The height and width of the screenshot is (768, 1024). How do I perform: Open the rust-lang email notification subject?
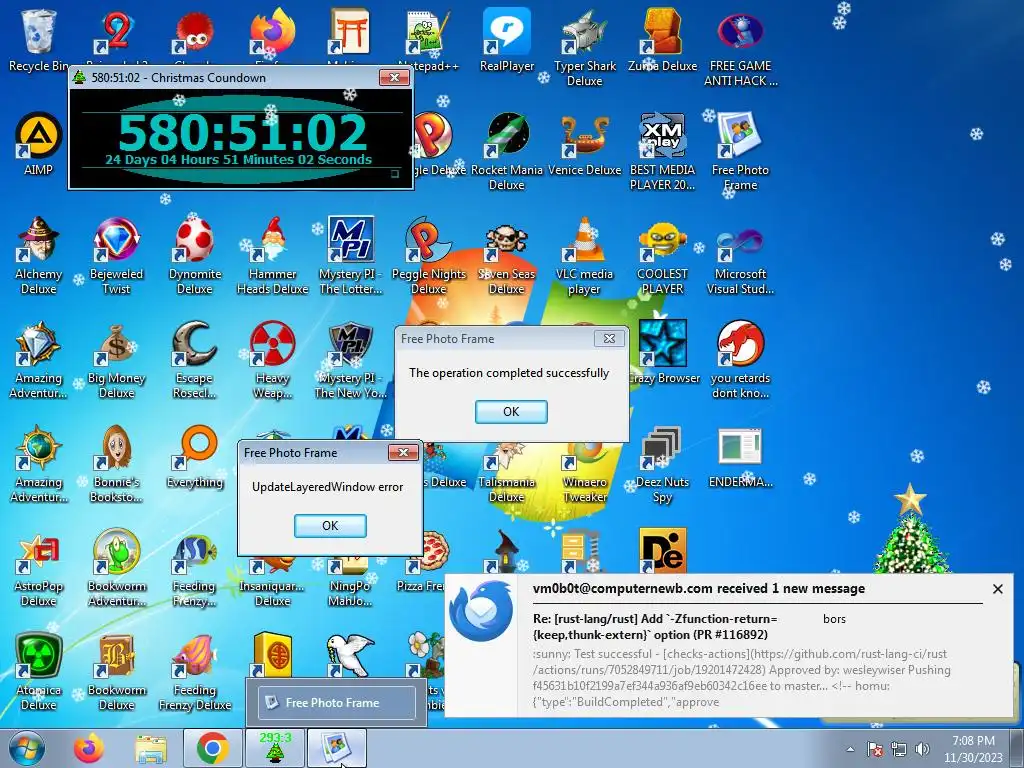[655, 626]
